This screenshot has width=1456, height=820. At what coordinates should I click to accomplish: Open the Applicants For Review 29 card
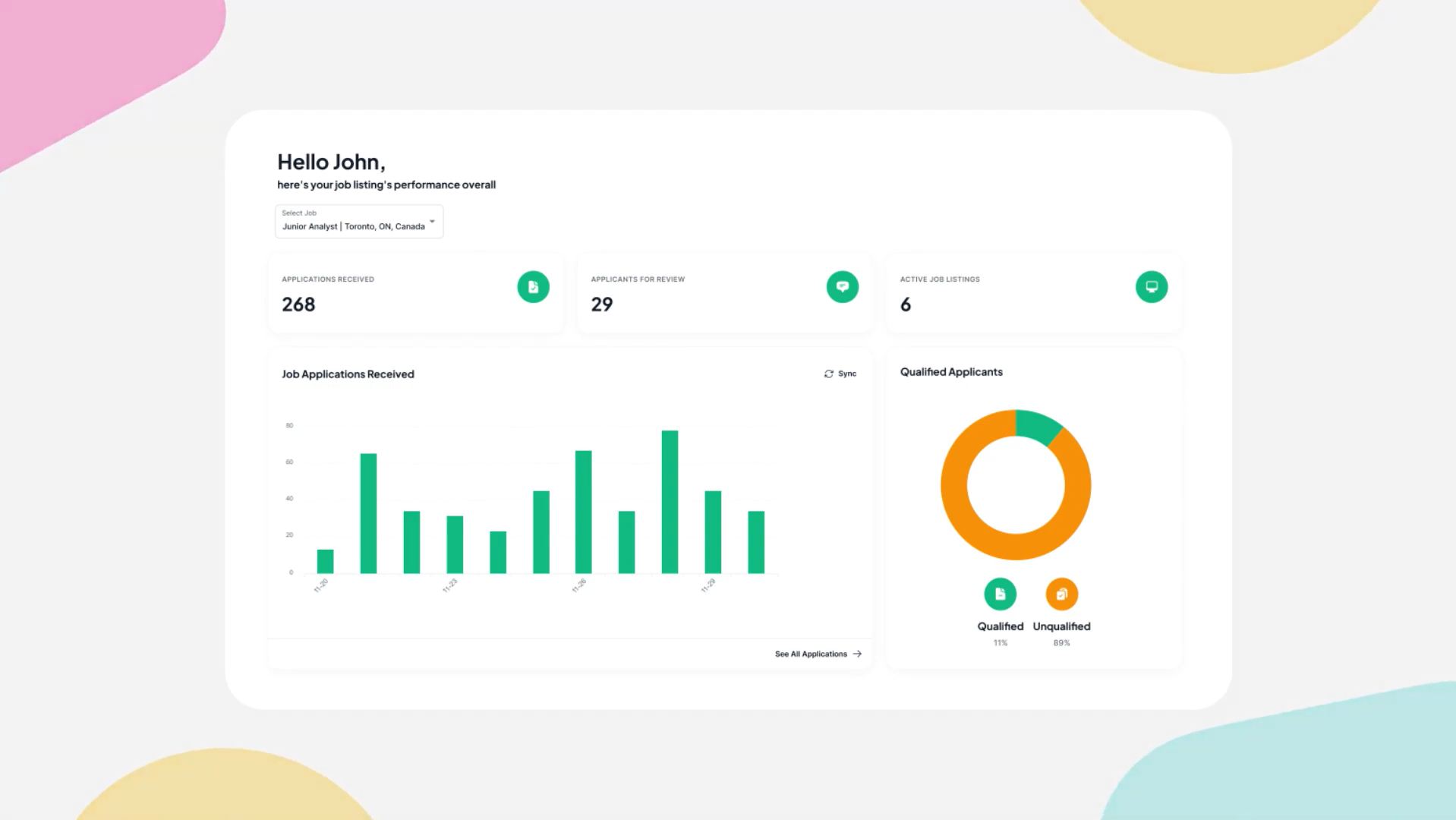725,293
